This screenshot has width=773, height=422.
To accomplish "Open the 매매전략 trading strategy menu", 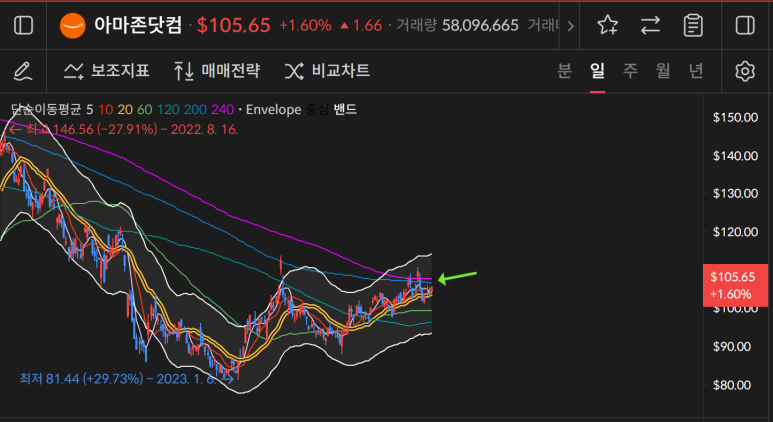I will (217, 71).
